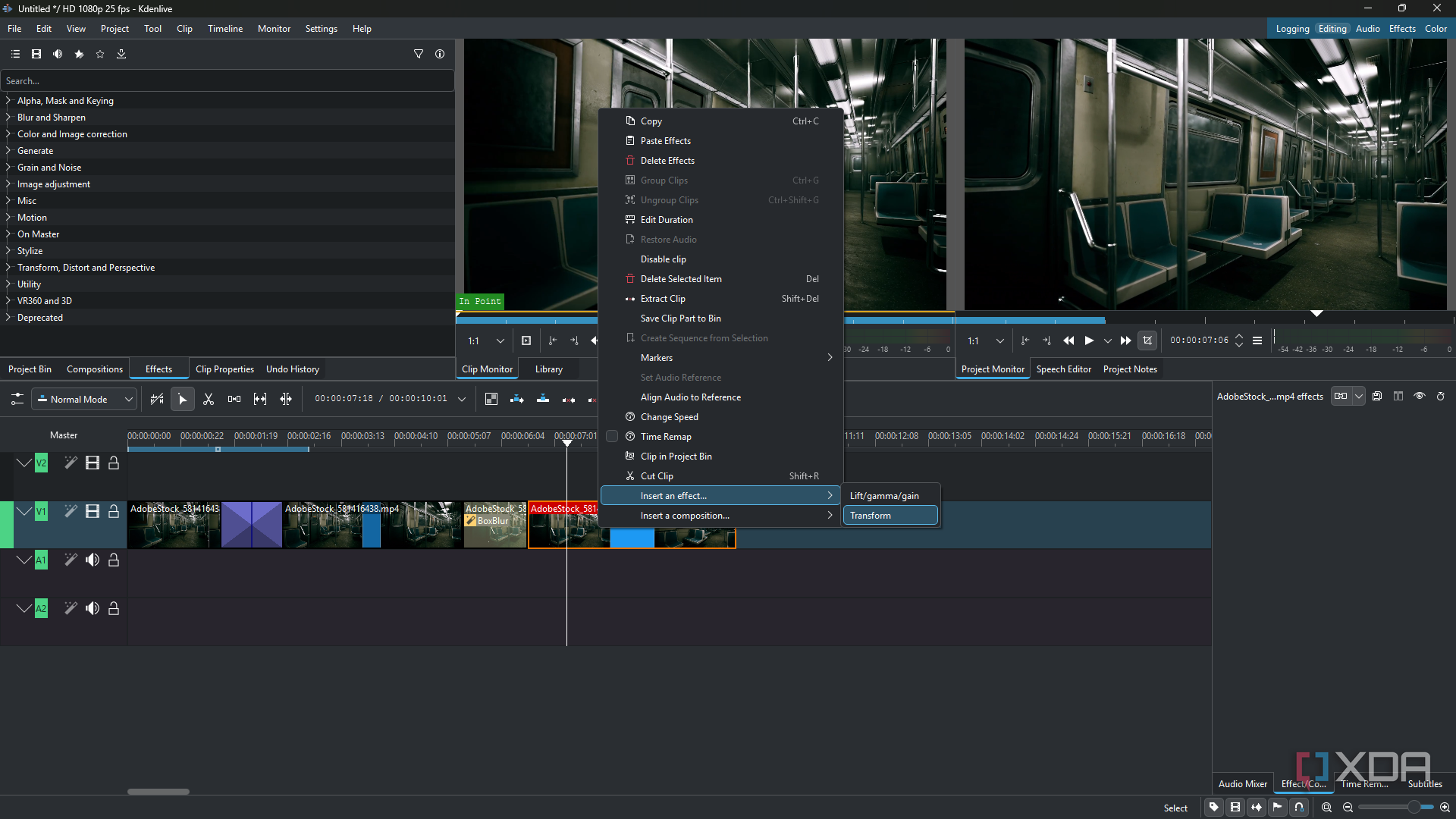The height and width of the screenshot is (819, 1456).
Task: Open the Clip Monitor 1:1 zoom dropdown
Action: click(486, 341)
